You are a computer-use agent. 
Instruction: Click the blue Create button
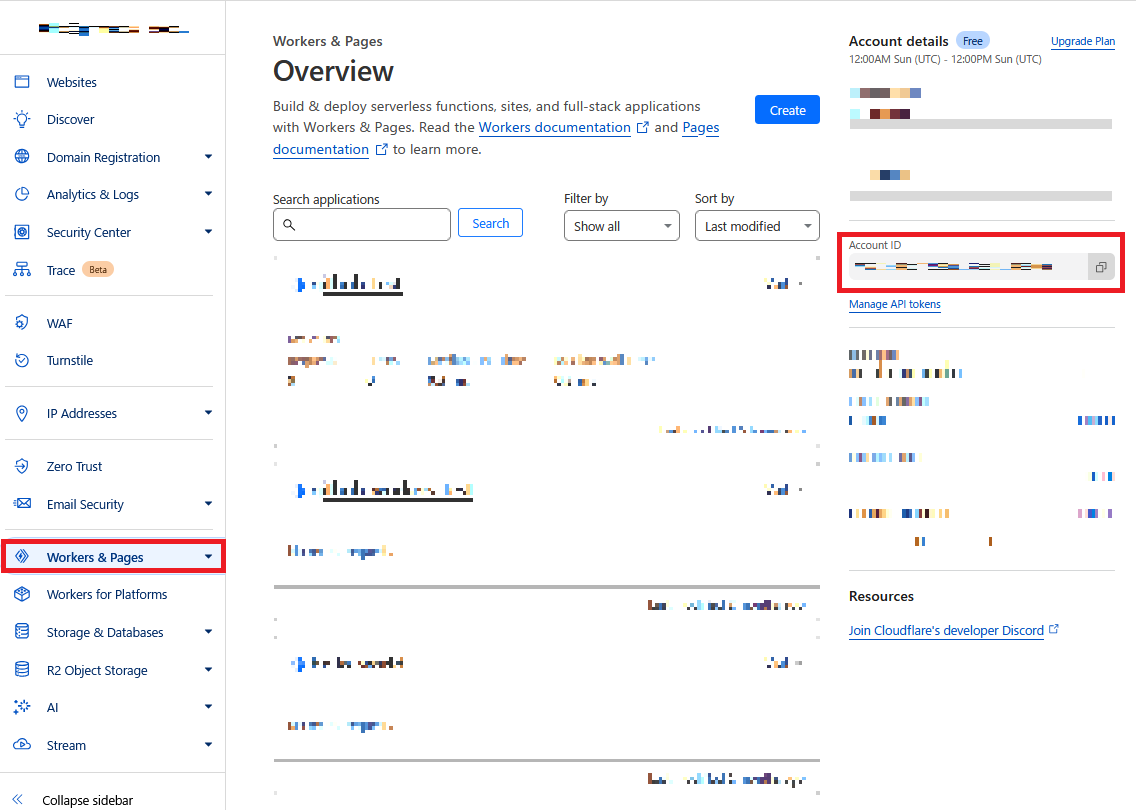tap(788, 110)
